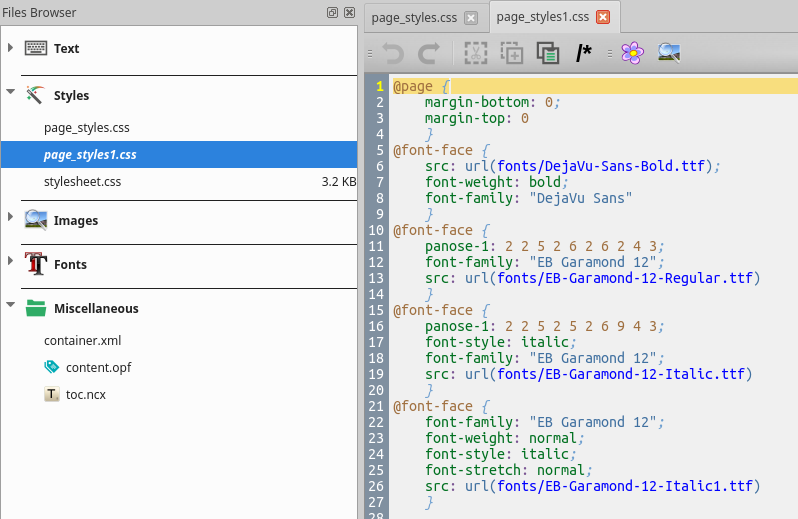
Task: Expand the Fonts category
Action: coord(10,264)
